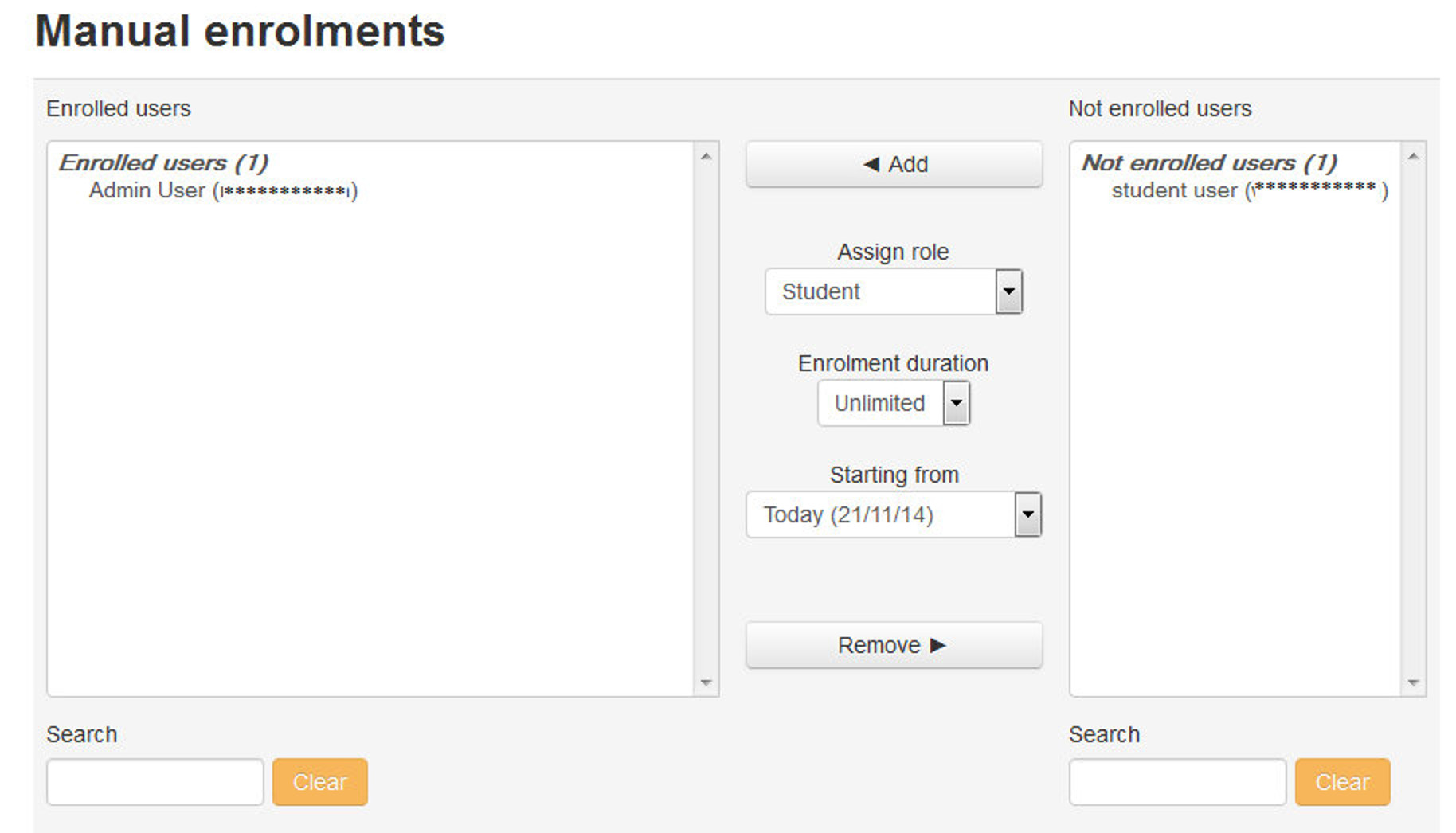1456x833 pixels.
Task: Click the down scroll arrow on Not enrolled users list
Action: pyautogui.click(x=1413, y=682)
